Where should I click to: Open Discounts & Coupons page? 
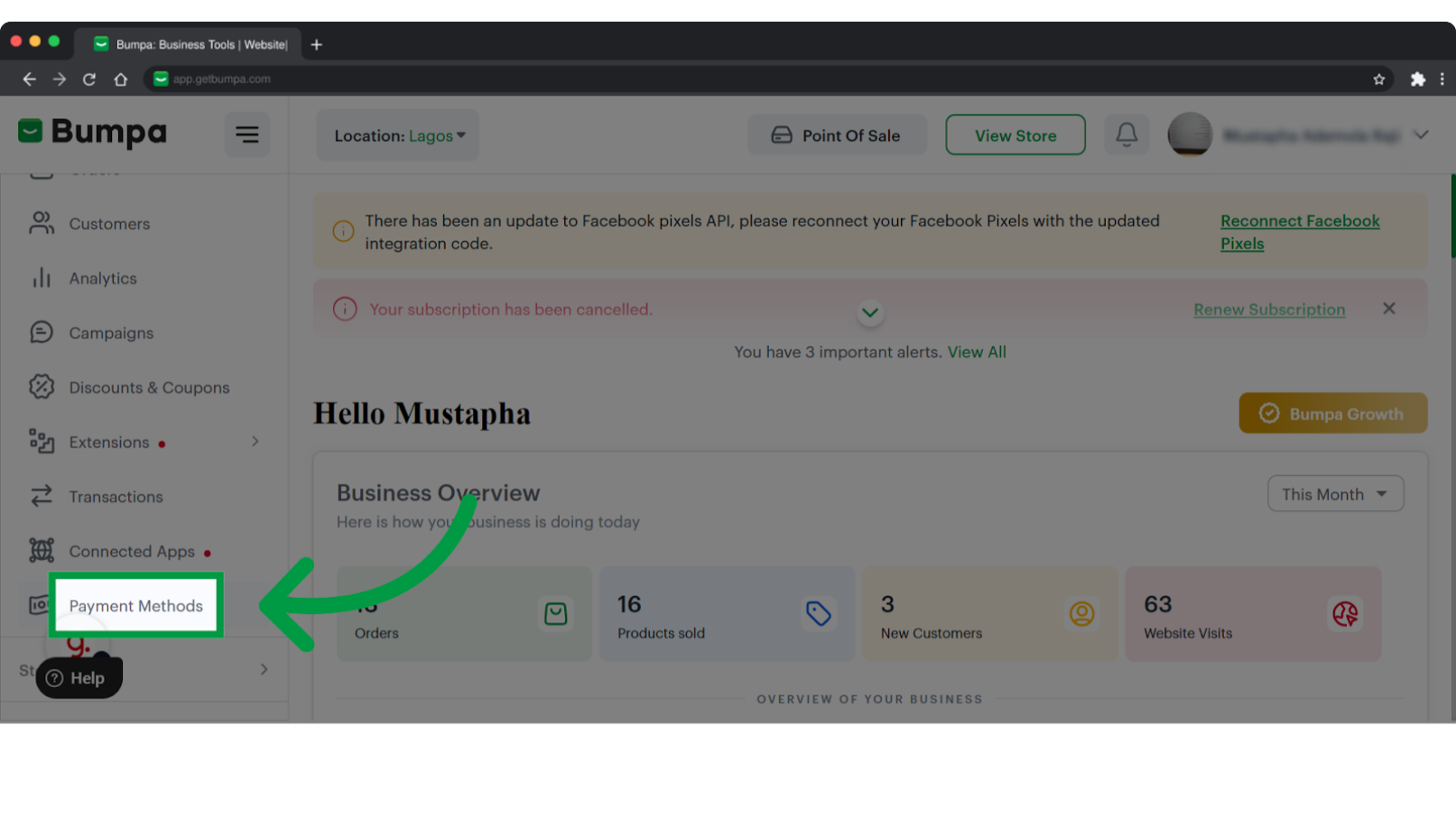click(x=149, y=387)
